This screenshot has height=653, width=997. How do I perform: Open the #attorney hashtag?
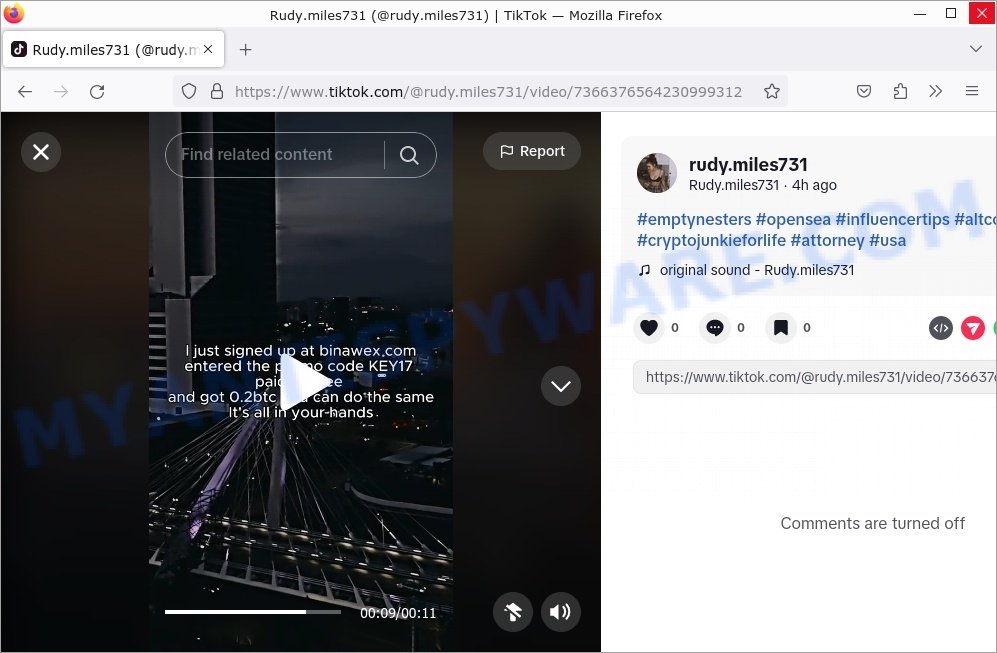click(827, 240)
